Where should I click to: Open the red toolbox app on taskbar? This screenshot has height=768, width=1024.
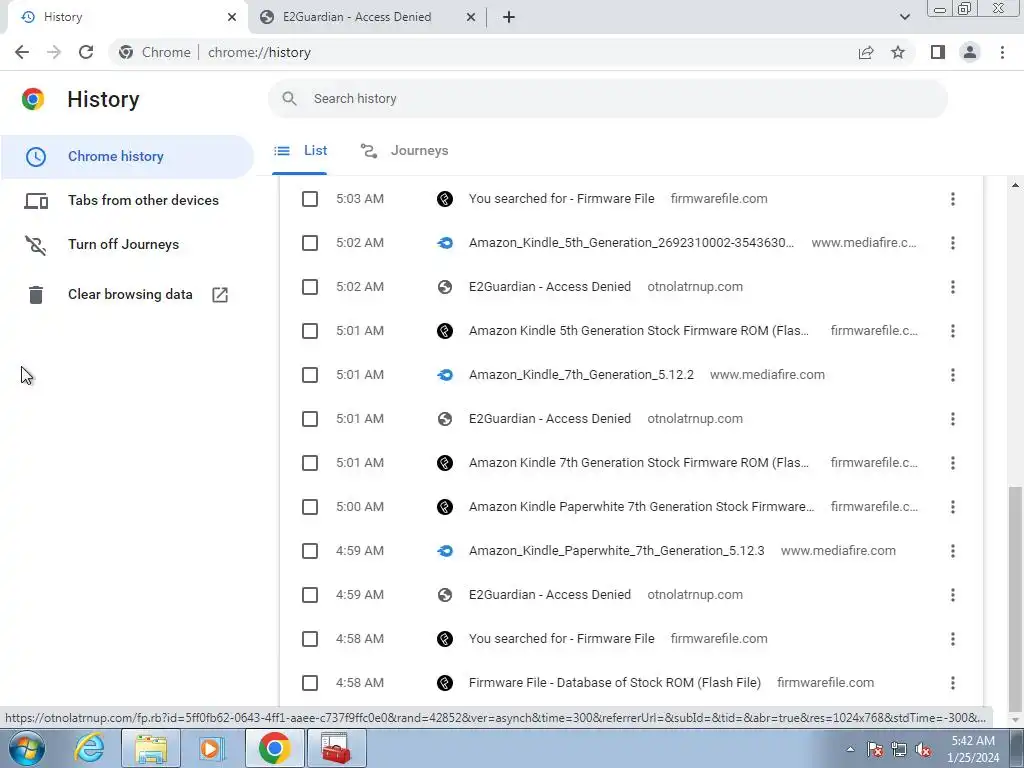pos(336,748)
